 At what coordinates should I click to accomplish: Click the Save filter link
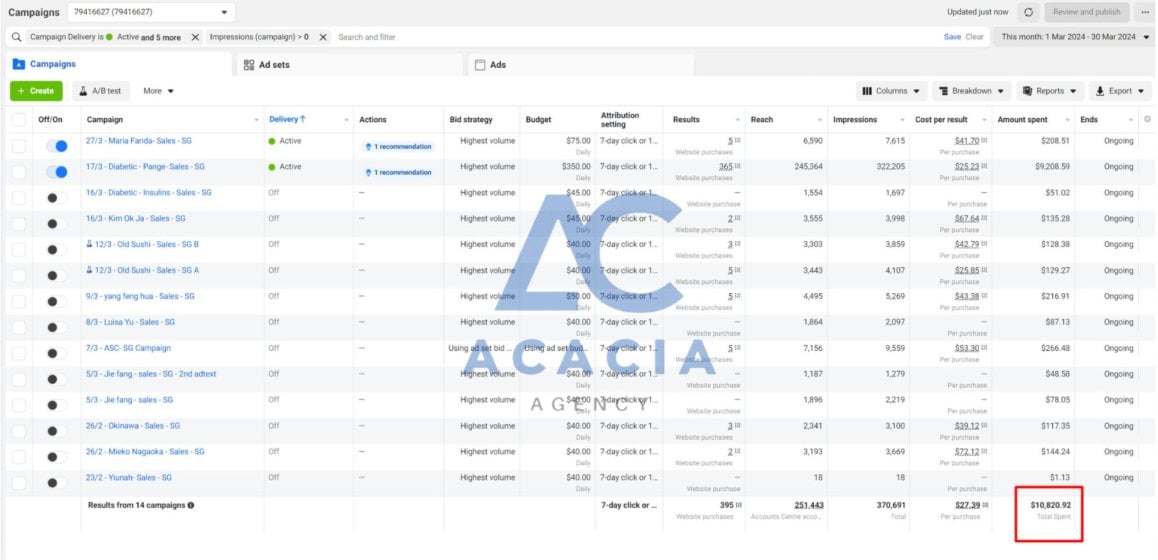(x=952, y=37)
